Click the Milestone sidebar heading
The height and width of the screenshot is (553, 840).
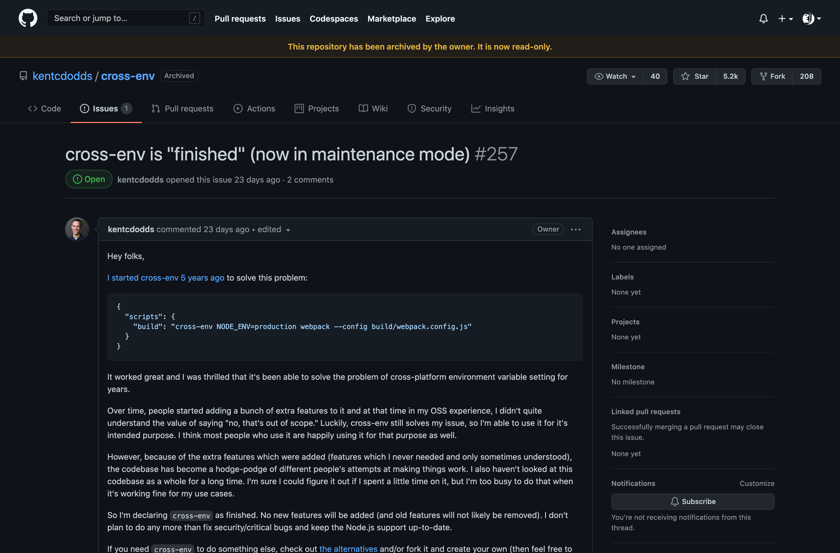click(628, 367)
